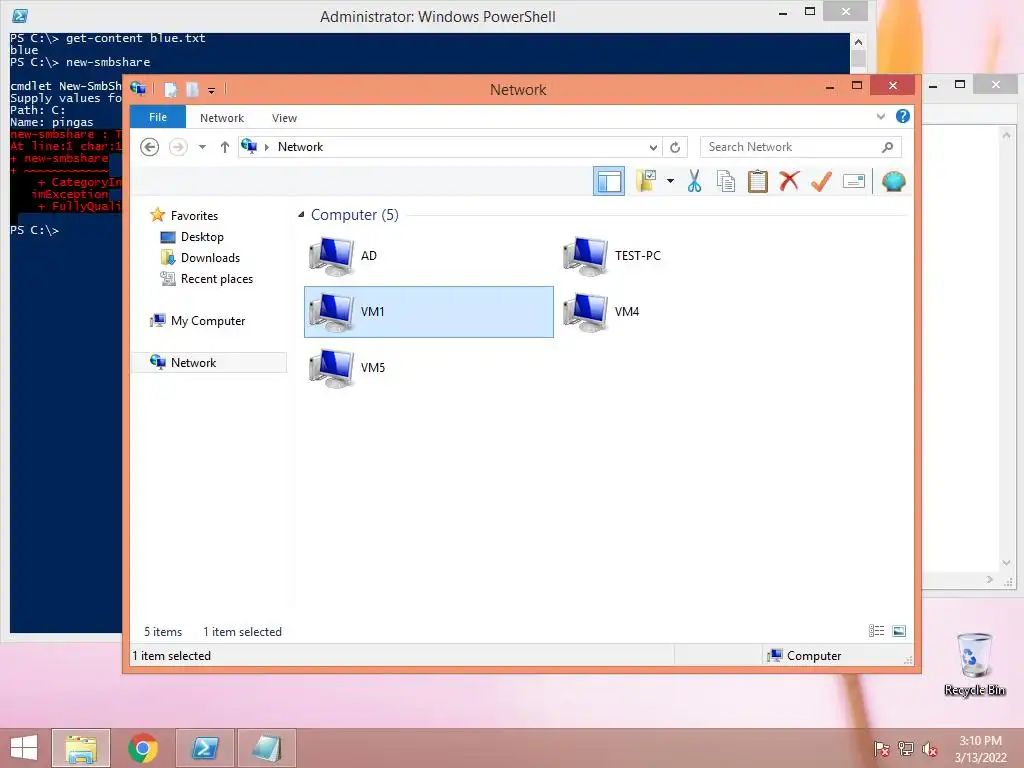Expand the folder options dropdown arrow
This screenshot has height=768, width=1024.
coord(670,181)
